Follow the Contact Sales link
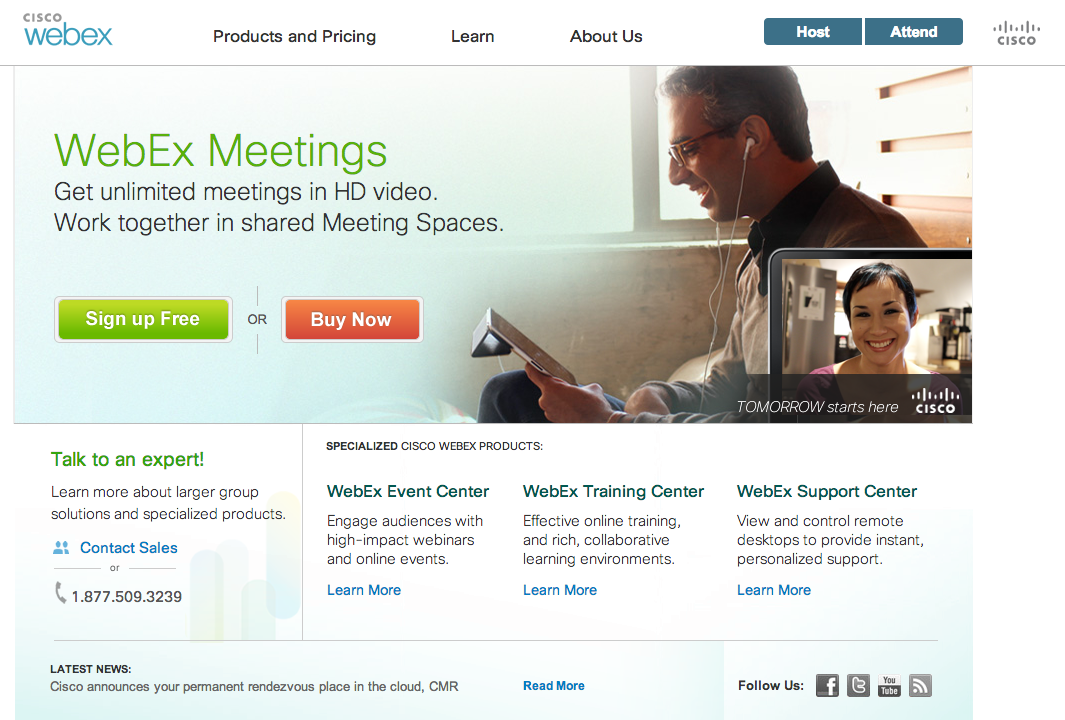Viewport: 1065px width, 720px height. [x=128, y=547]
